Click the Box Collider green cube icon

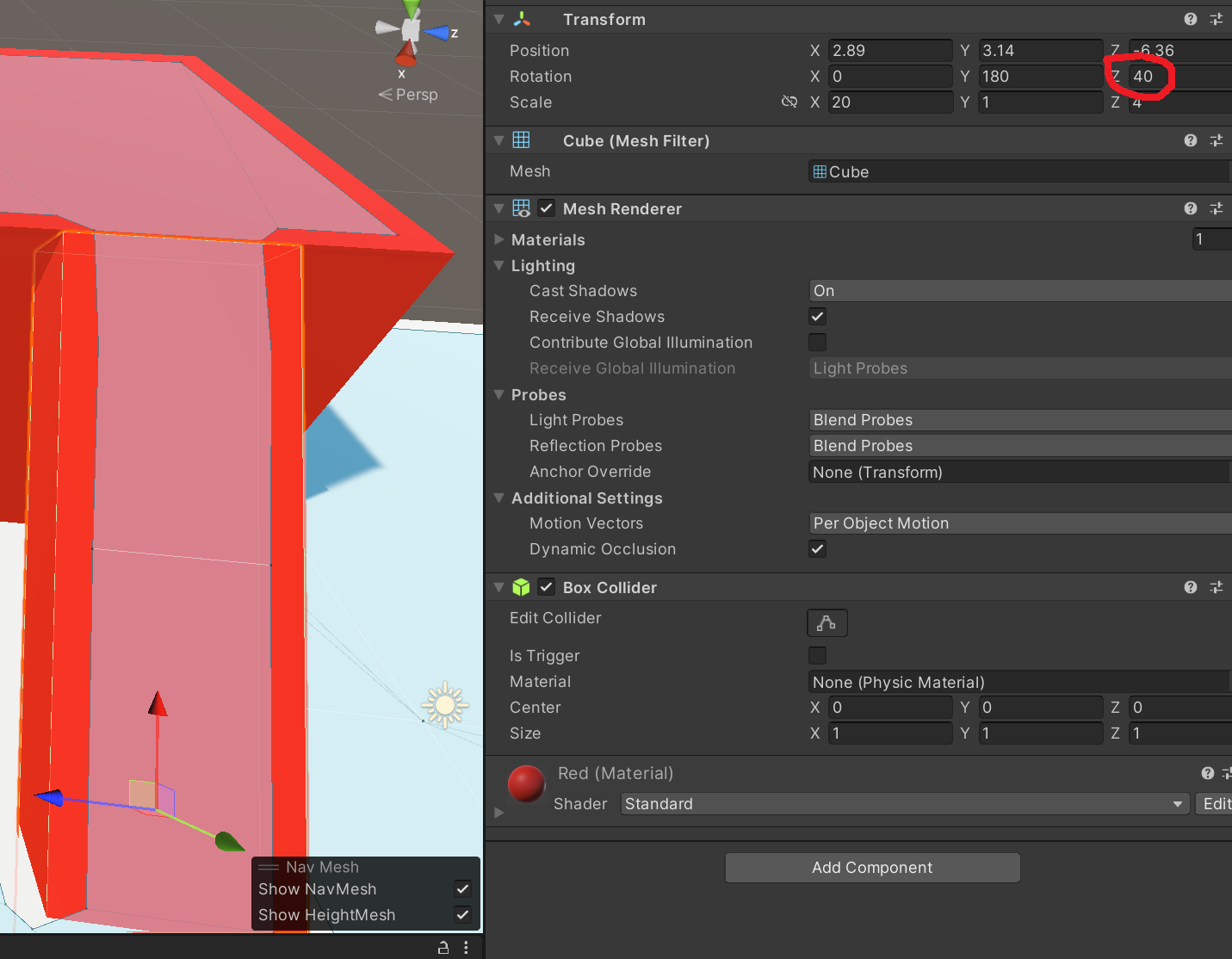[x=521, y=587]
